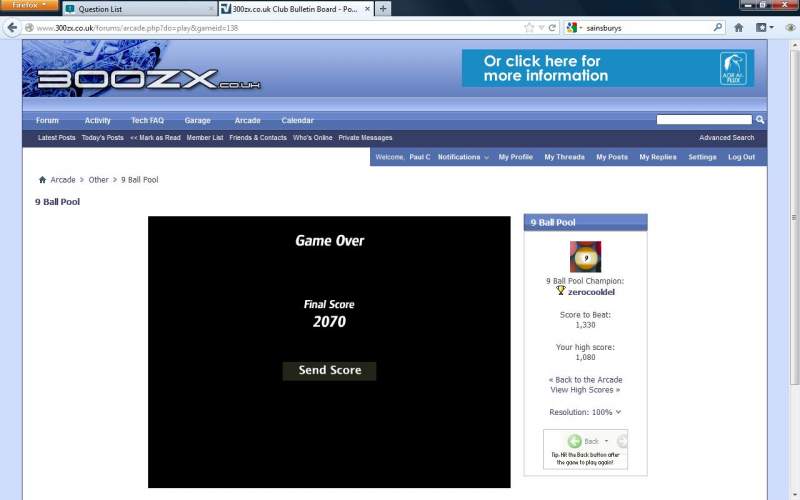800x500 pixels.
Task: Open the Arcade navigation menu item
Action: click(247, 120)
